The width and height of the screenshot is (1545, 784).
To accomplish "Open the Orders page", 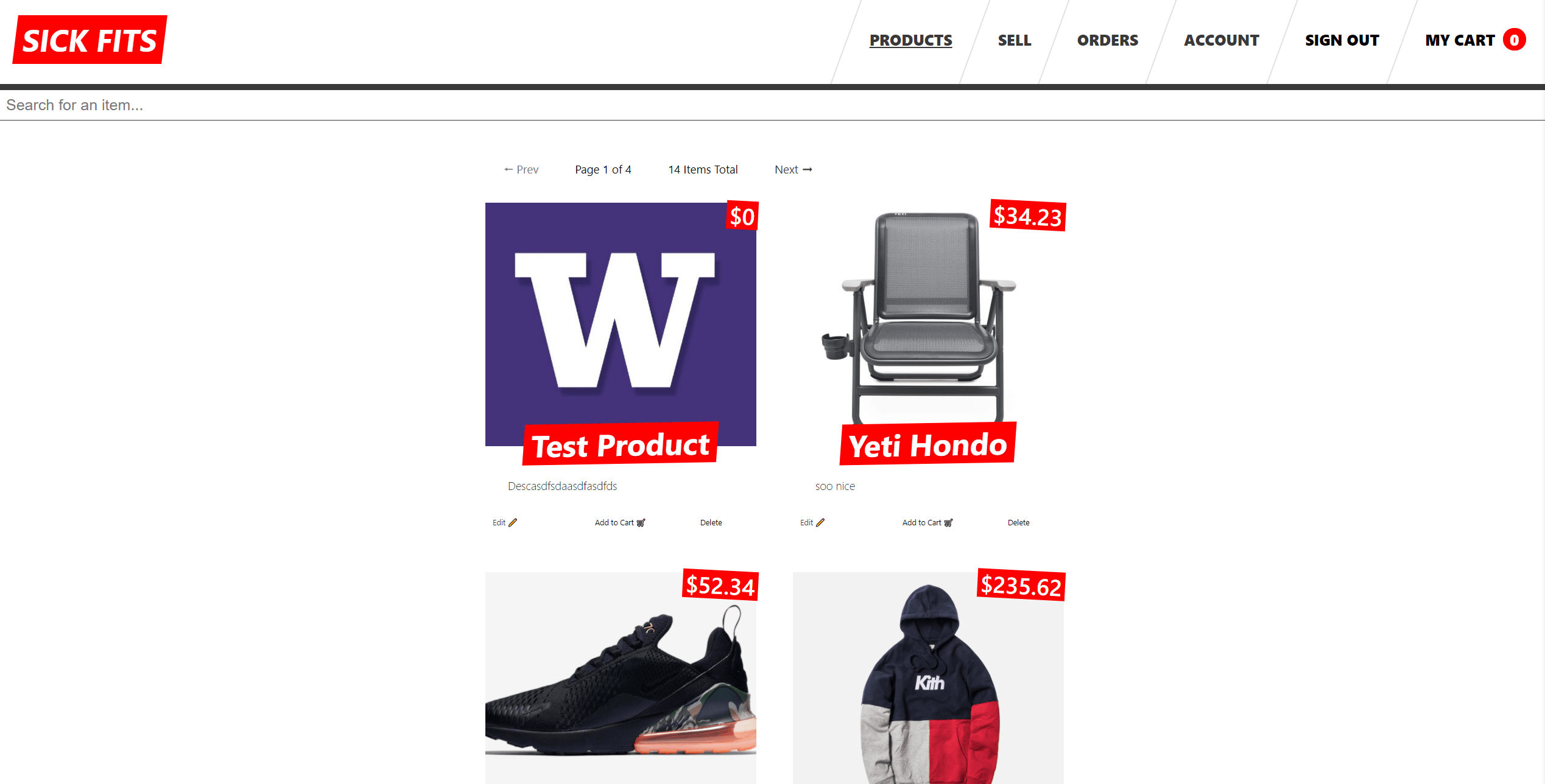I will [1107, 40].
